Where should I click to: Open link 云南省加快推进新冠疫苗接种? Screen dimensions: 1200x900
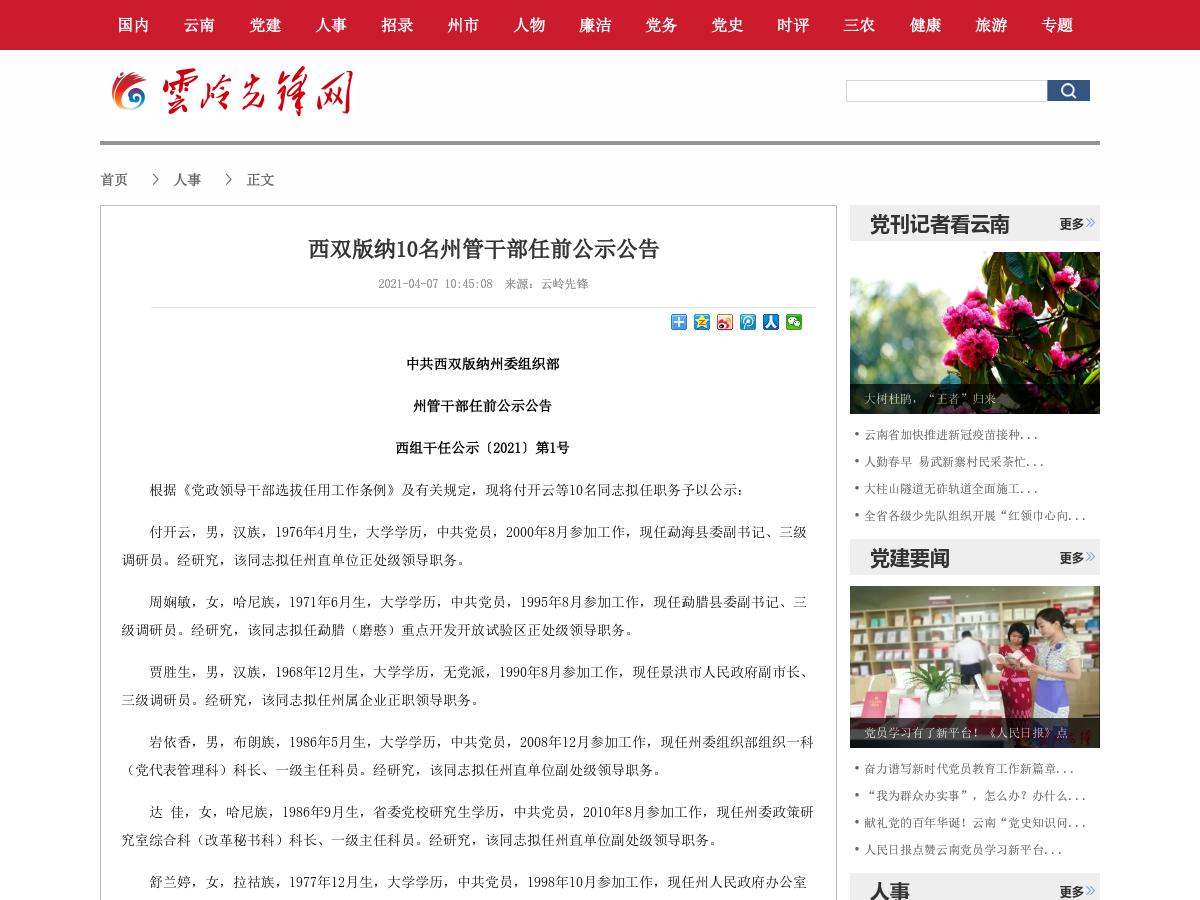(x=951, y=435)
